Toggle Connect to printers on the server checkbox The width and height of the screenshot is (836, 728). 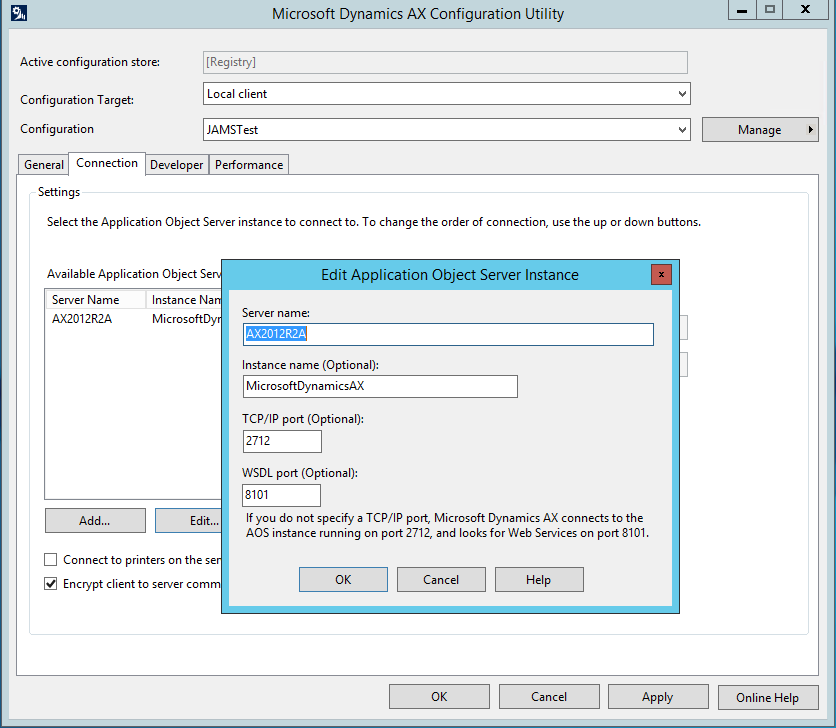[51, 560]
